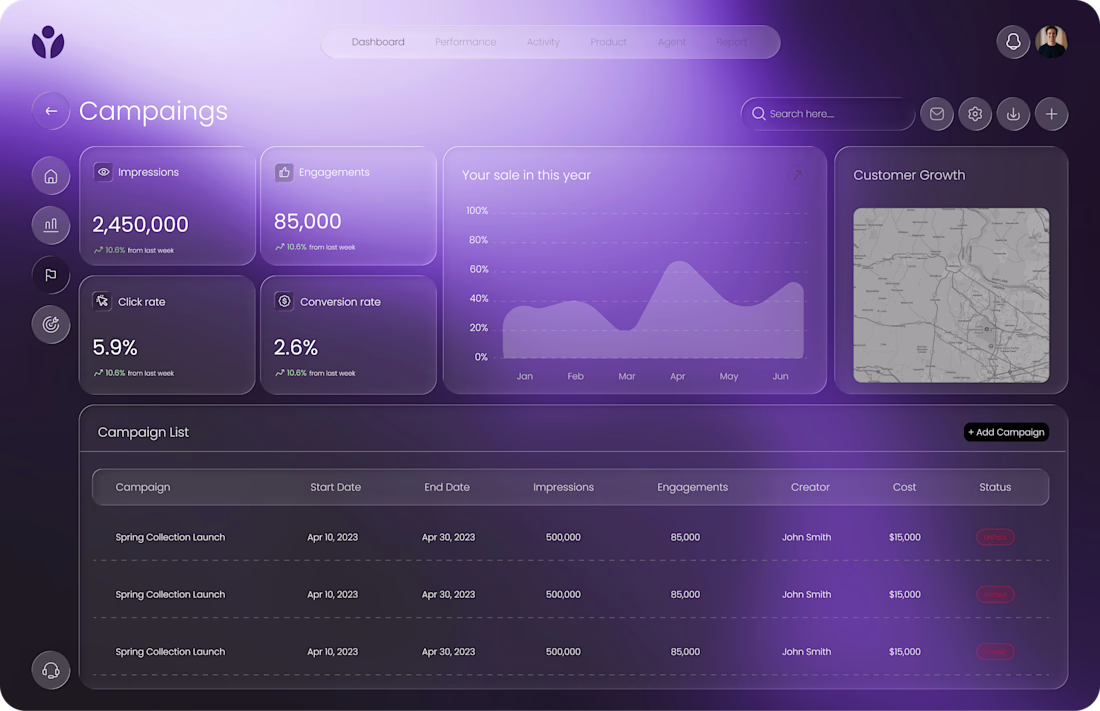Click the search magnifier icon
Viewport: 1100px width, 711px height.
[x=758, y=114]
